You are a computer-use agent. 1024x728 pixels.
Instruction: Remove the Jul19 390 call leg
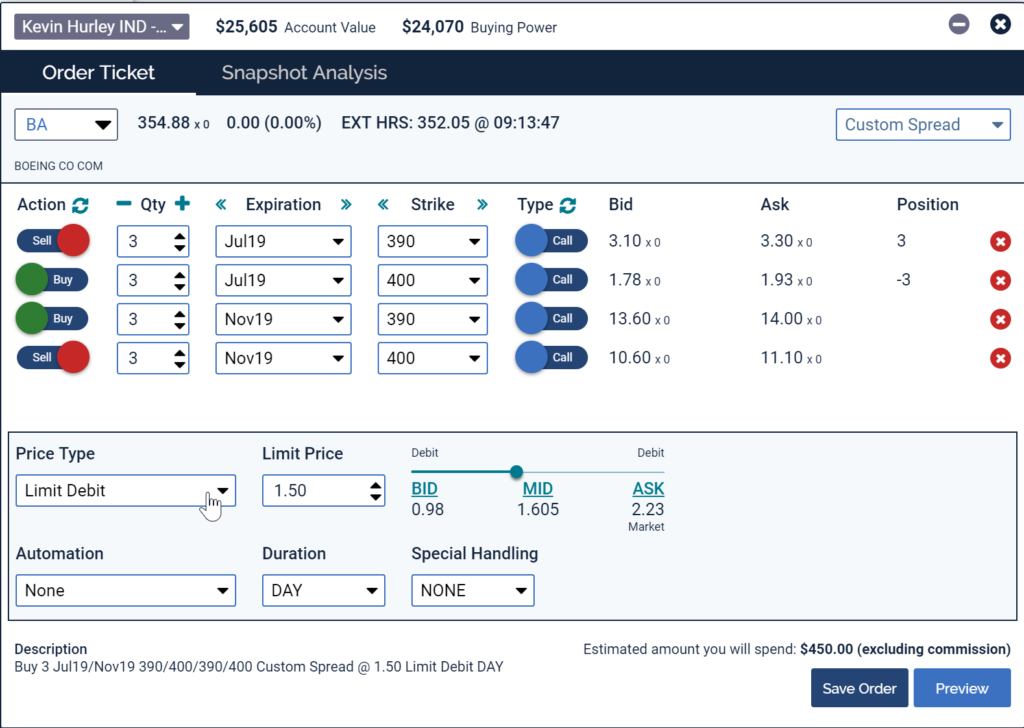pos(999,241)
